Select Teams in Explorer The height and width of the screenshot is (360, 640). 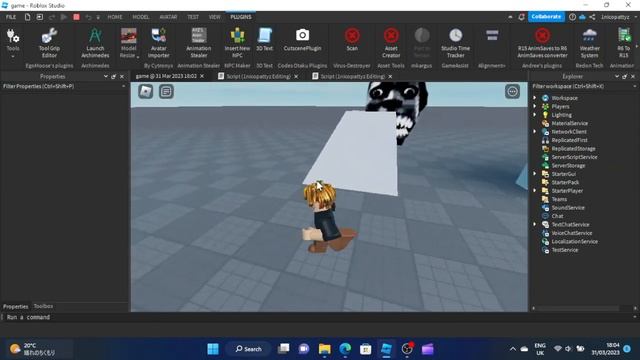(559, 199)
